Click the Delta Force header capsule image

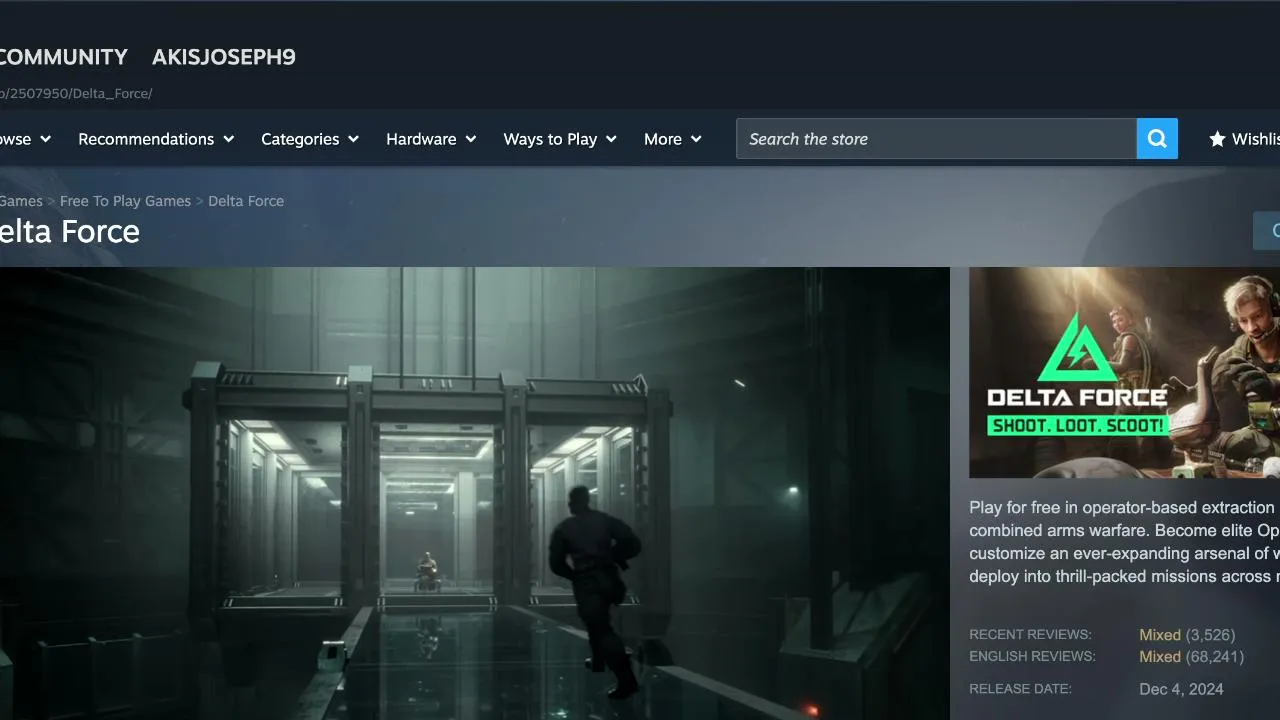tap(1124, 372)
